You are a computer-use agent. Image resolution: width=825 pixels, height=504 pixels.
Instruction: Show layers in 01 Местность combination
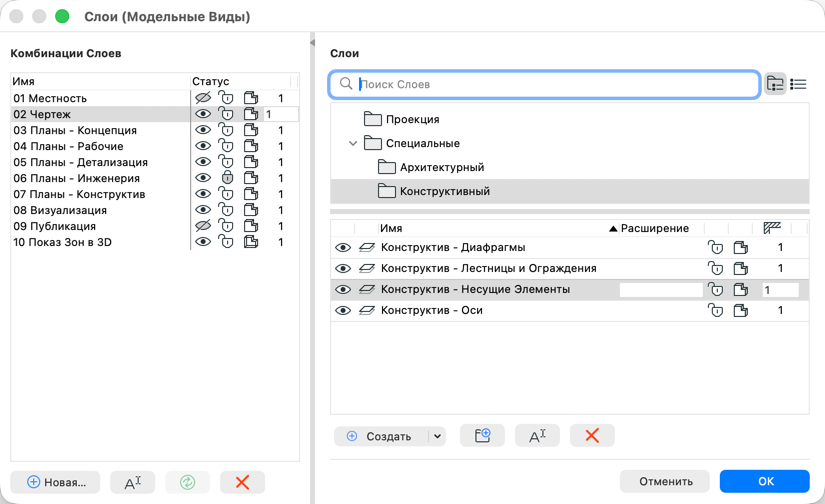[x=203, y=98]
